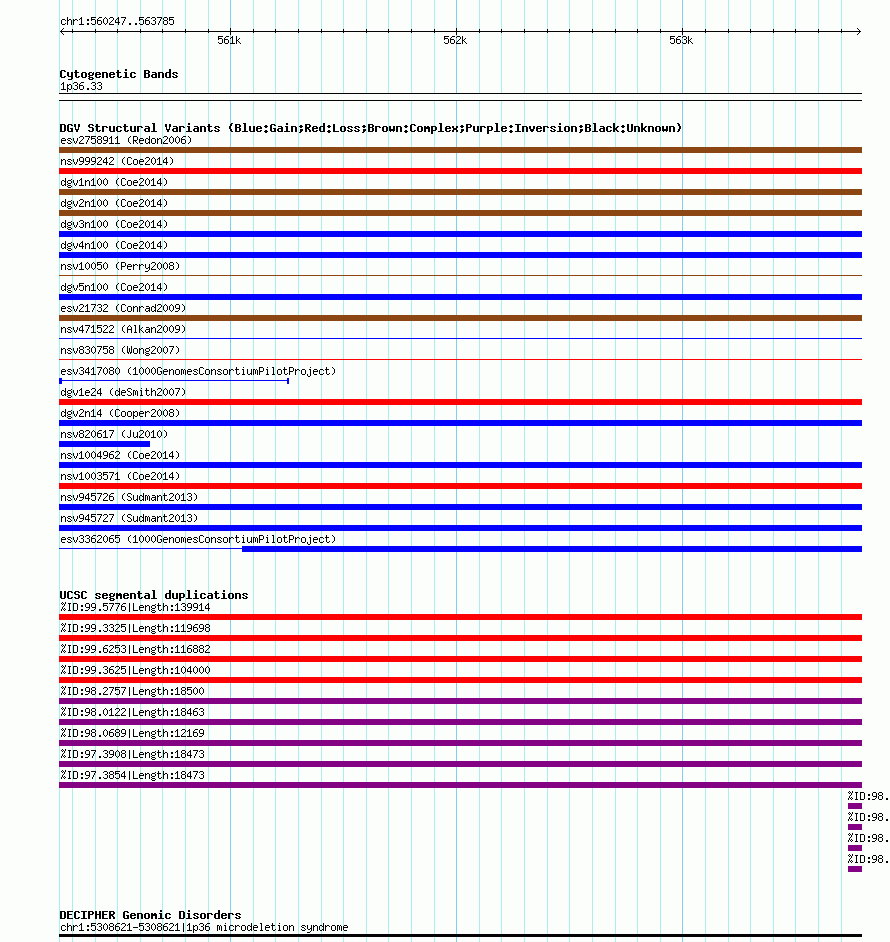The image size is (890, 942).
Task: Click the %ID:98.0122|Length:18463 duplication label
Action: click(x=132, y=713)
